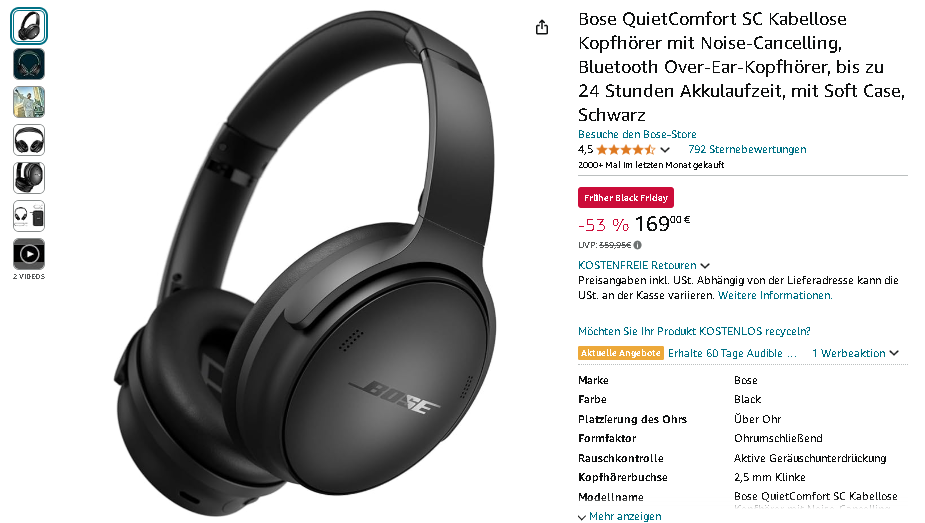Visit the Bose-Store link
925x523 pixels.
pos(637,134)
